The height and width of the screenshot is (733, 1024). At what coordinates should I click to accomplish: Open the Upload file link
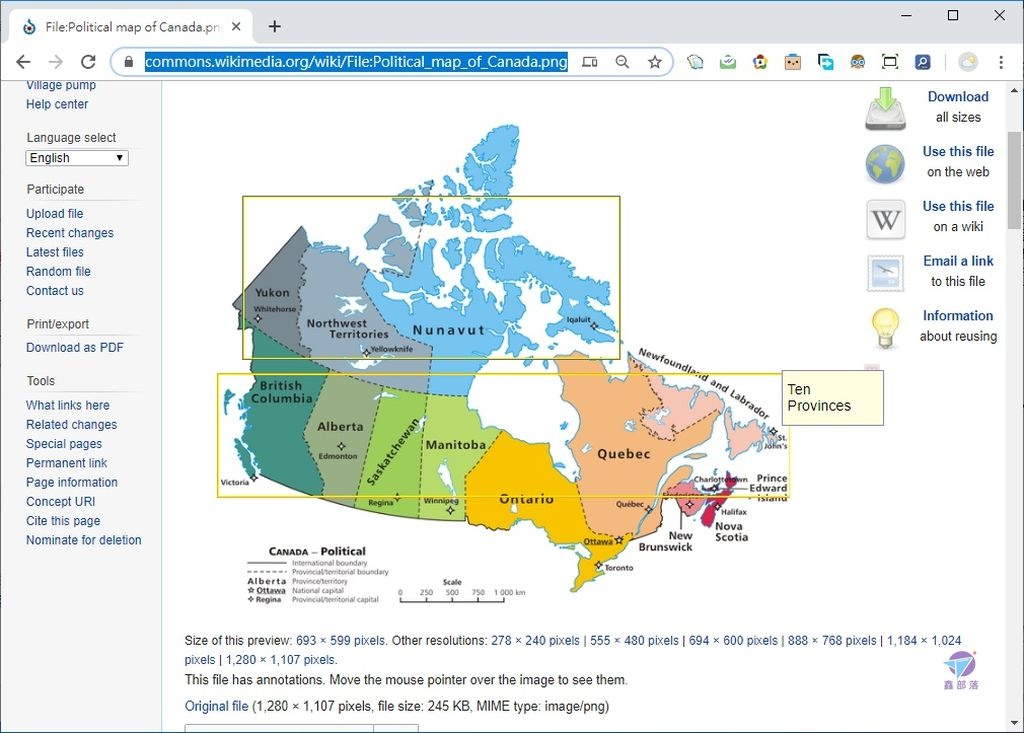[55, 214]
